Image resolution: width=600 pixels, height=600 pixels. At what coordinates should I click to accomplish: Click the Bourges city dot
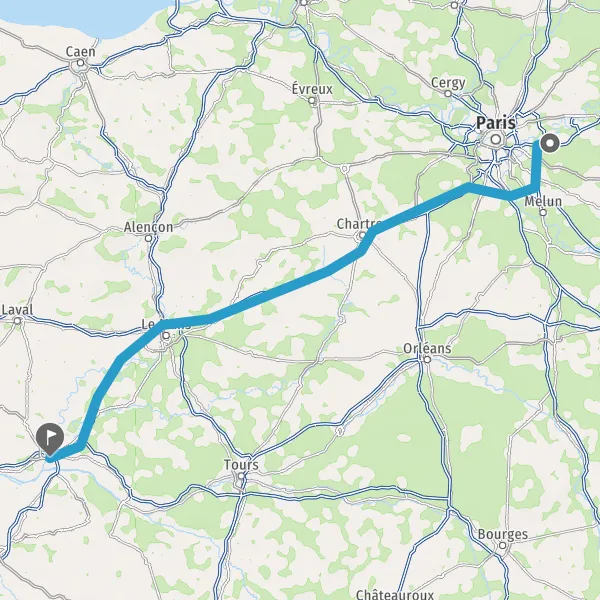click(x=503, y=545)
